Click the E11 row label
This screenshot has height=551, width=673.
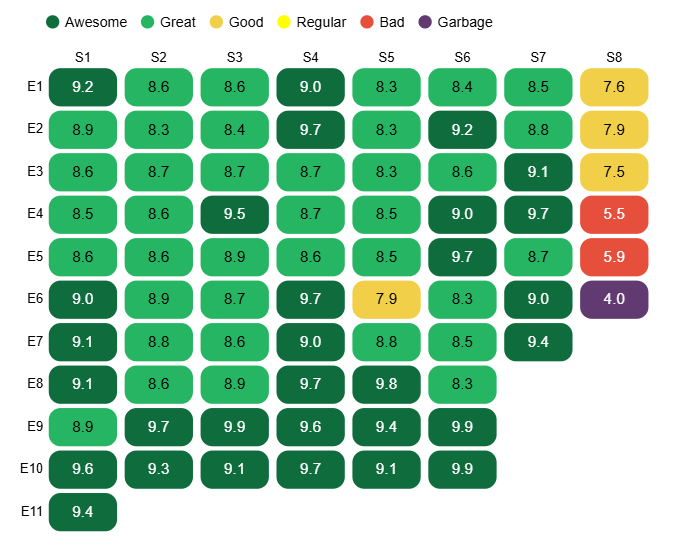click(31, 511)
